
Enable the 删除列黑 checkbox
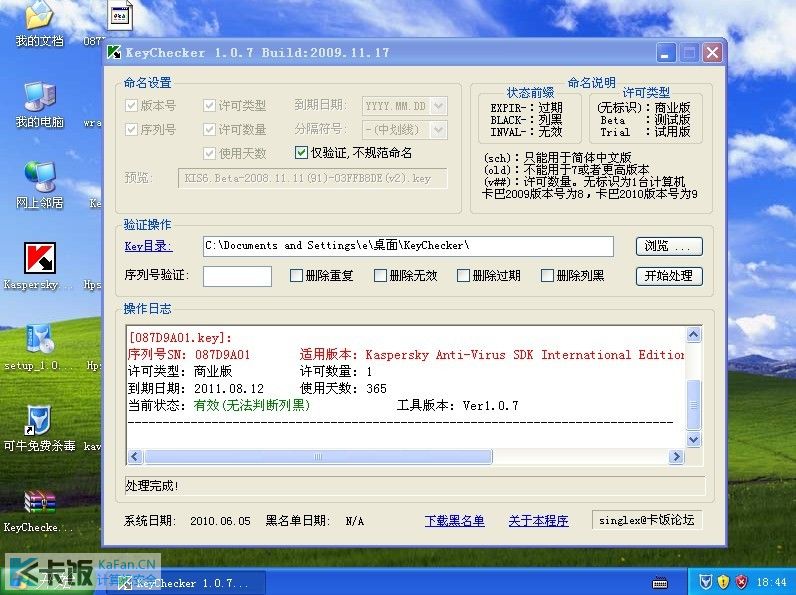pos(547,276)
